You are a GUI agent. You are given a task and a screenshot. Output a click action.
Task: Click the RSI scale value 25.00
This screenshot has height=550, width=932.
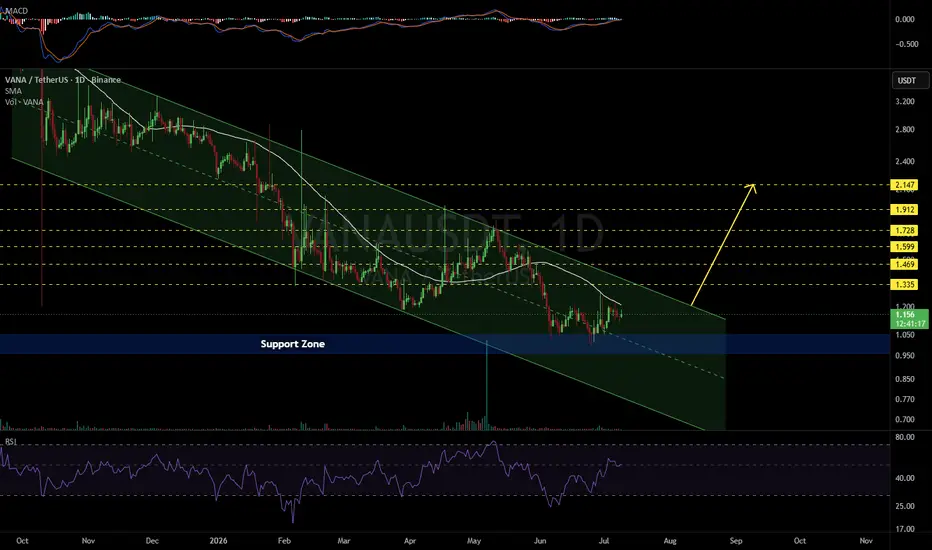pos(905,506)
